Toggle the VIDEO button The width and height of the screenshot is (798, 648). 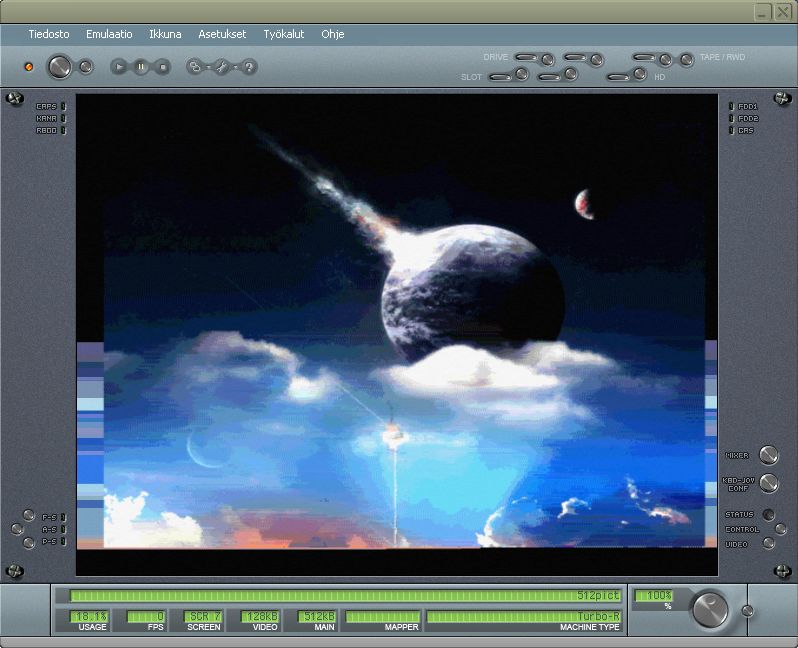pos(768,544)
